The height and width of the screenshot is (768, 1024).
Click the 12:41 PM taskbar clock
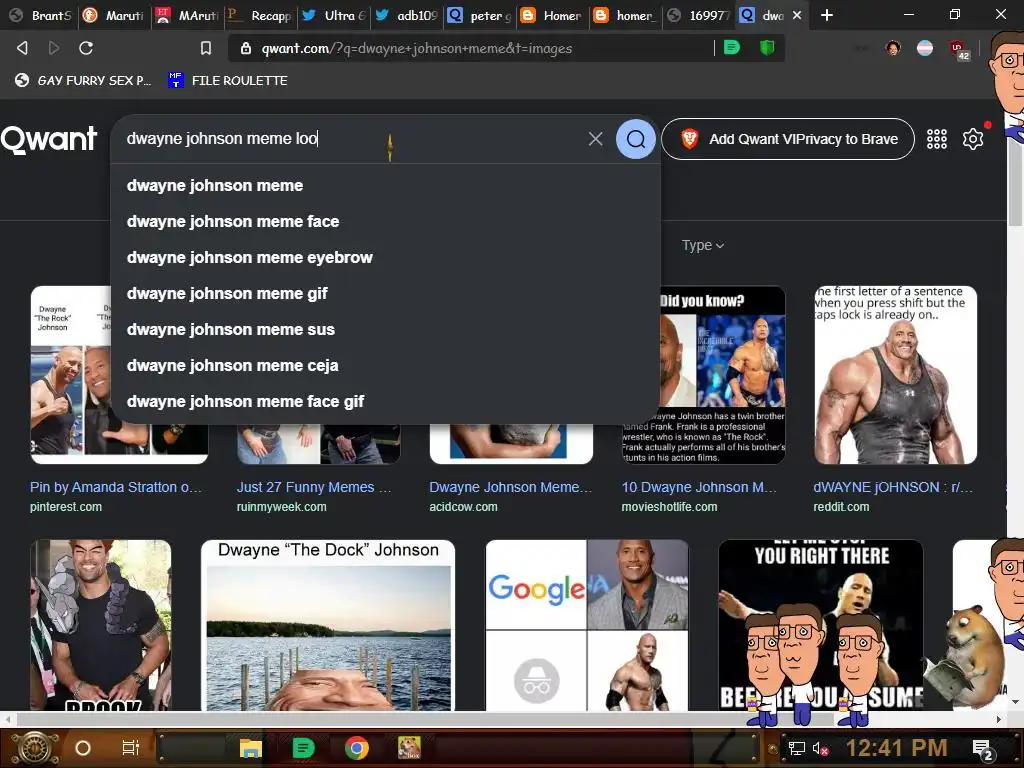(x=896, y=748)
